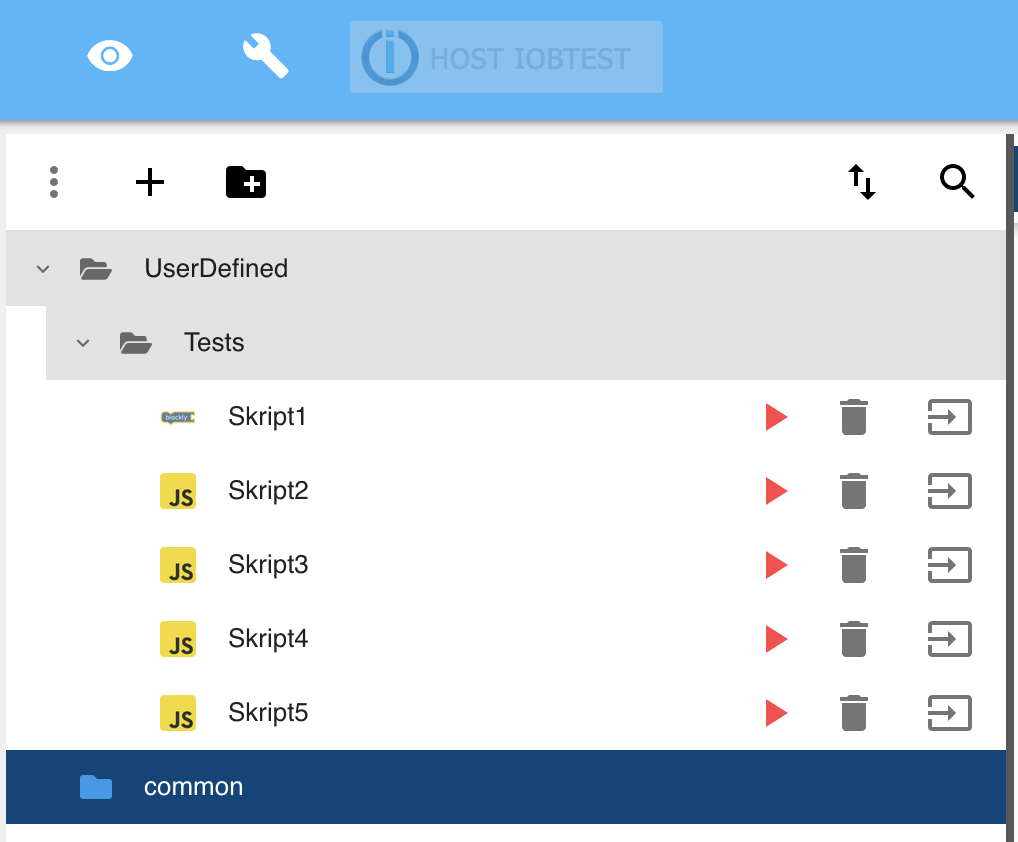Screen dimensions: 1018x842
Task: Open Skript1 with the arrow-box icon
Action: coord(950,417)
